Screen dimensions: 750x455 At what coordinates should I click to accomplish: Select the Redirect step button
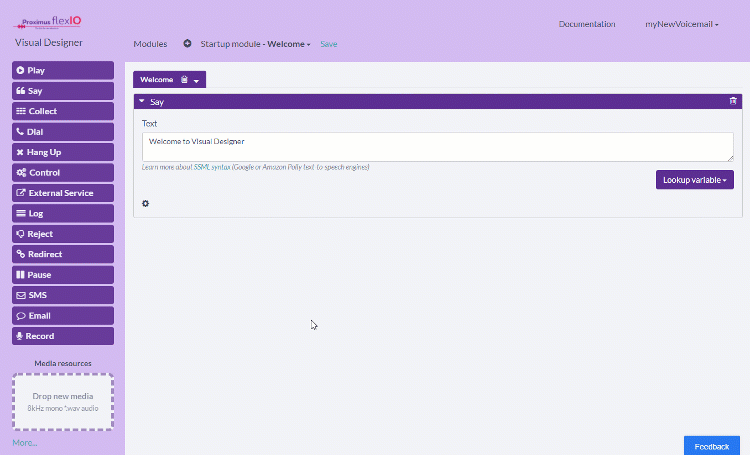(63, 255)
